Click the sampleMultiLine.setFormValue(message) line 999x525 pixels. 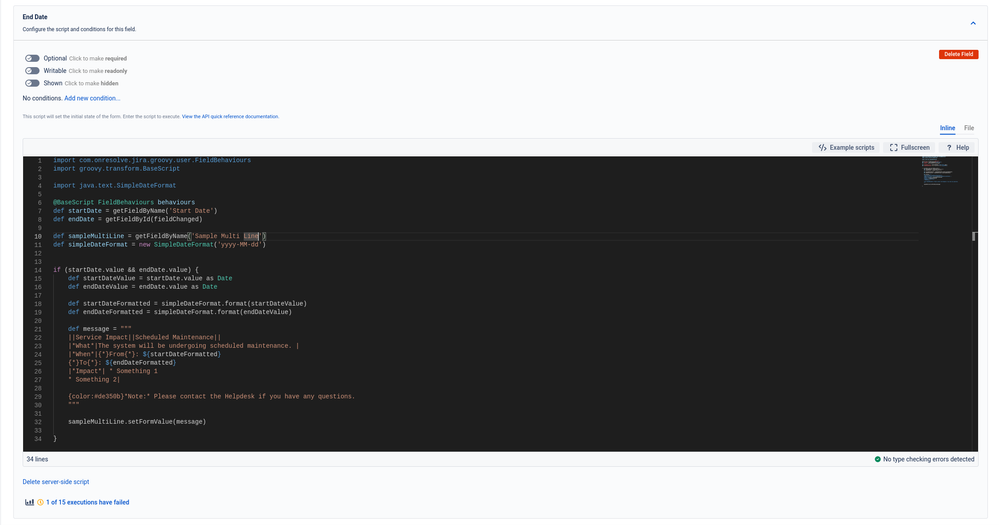tap(137, 422)
